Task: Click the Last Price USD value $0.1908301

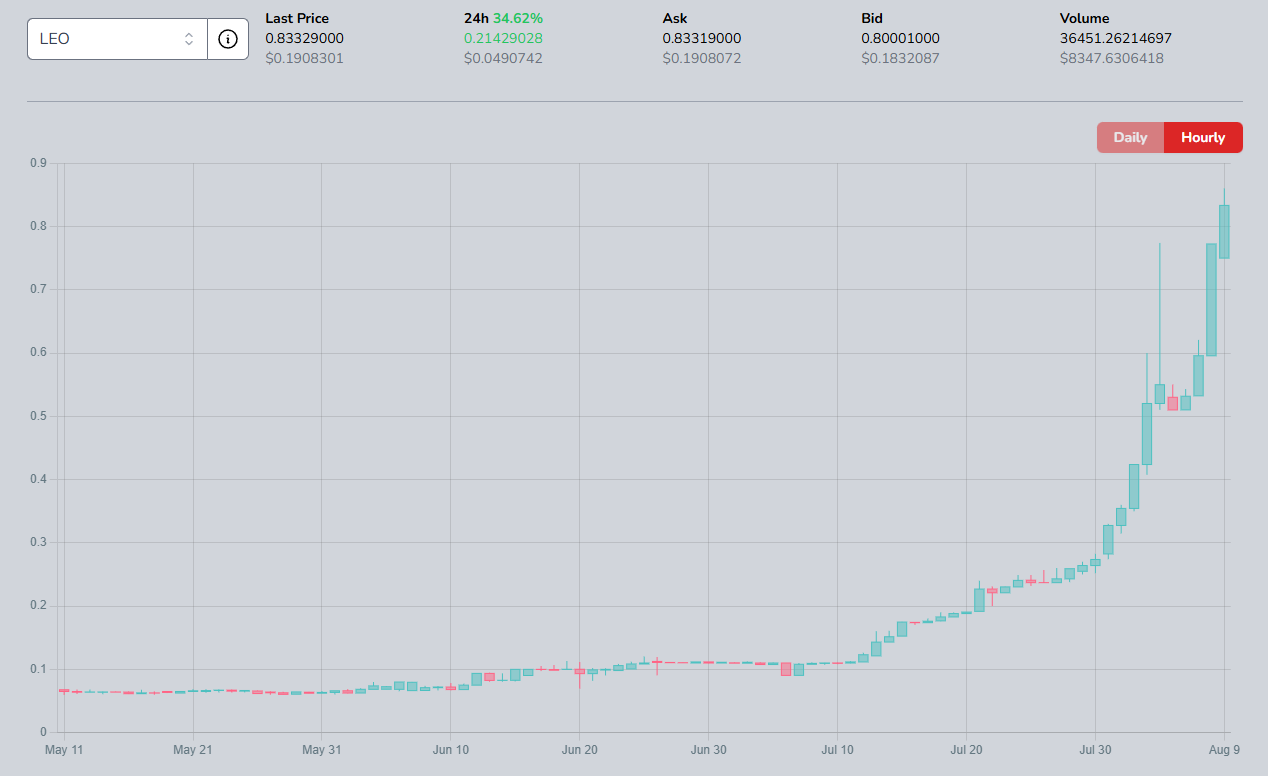Action: pyautogui.click(x=302, y=58)
